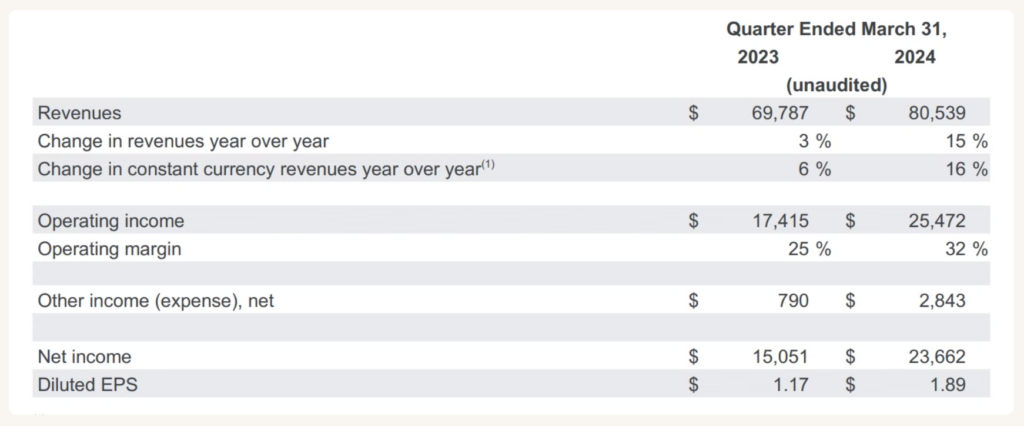The height and width of the screenshot is (426, 1024).
Task: Click the Operating income row label
Action: [x=111, y=221]
